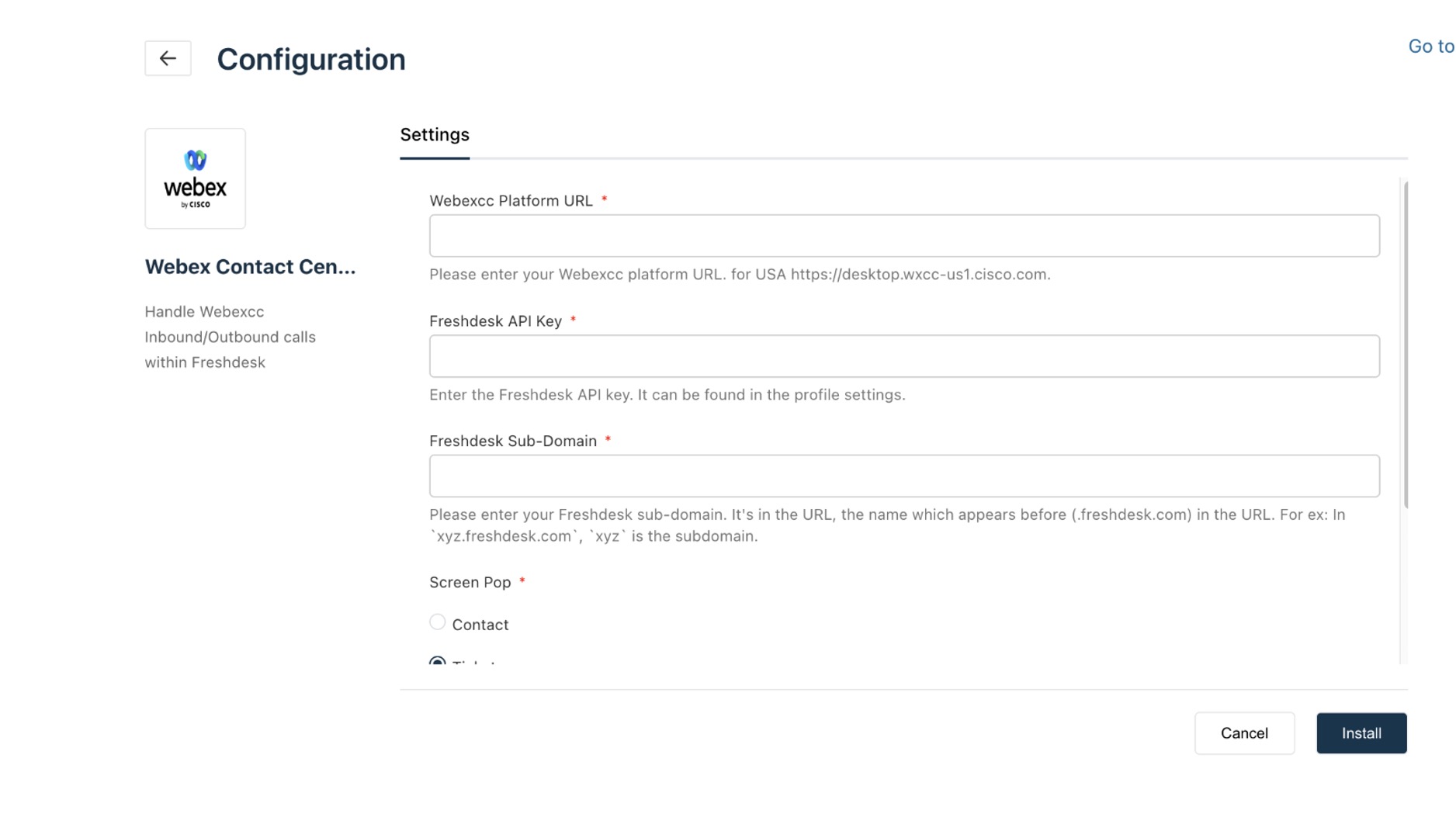Focus the Webexcc Platform URL field
The image size is (1456, 838).
(904, 236)
